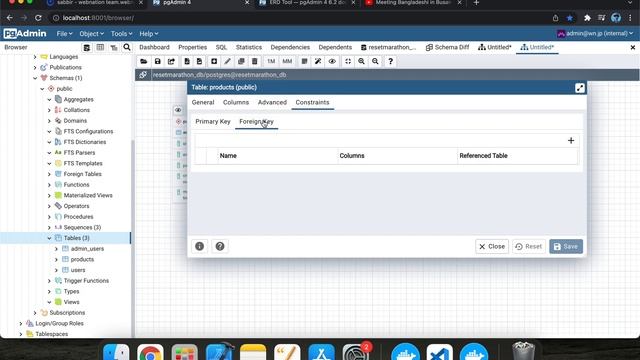640x360 pixels.
Task: Select Sequences (3) in tree
Action: tap(82, 227)
